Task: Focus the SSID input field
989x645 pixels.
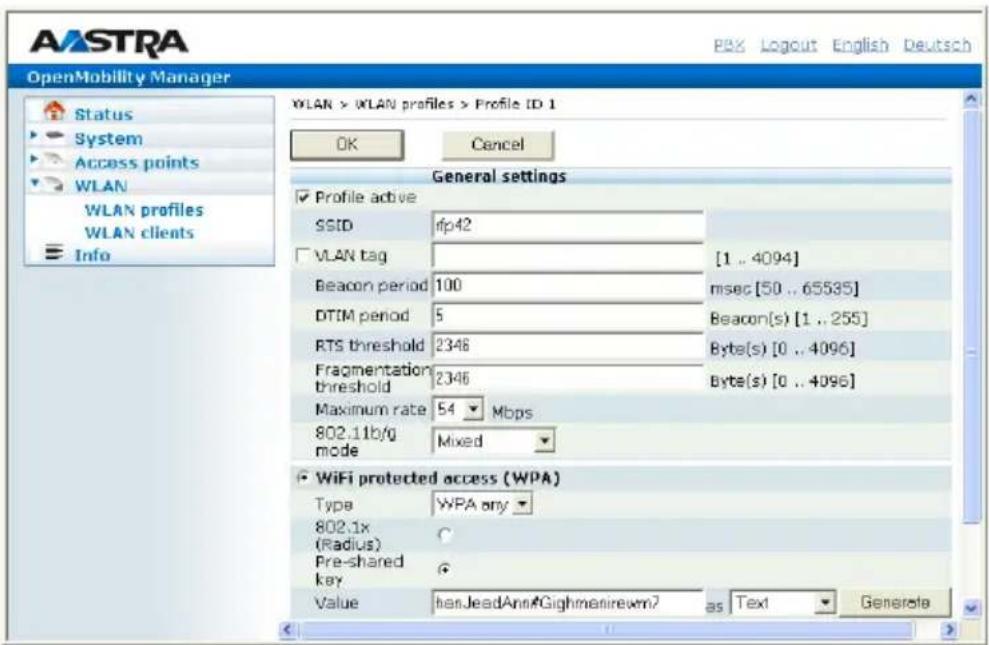Action: (568, 225)
